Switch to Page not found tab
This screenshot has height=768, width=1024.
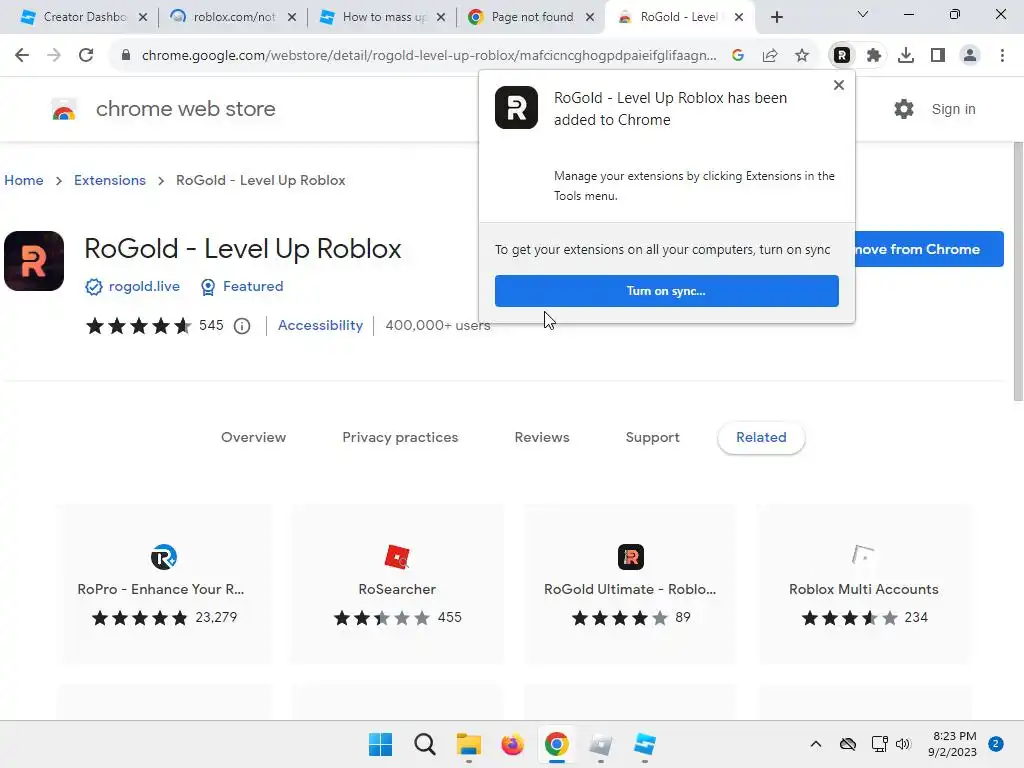[x=531, y=17]
